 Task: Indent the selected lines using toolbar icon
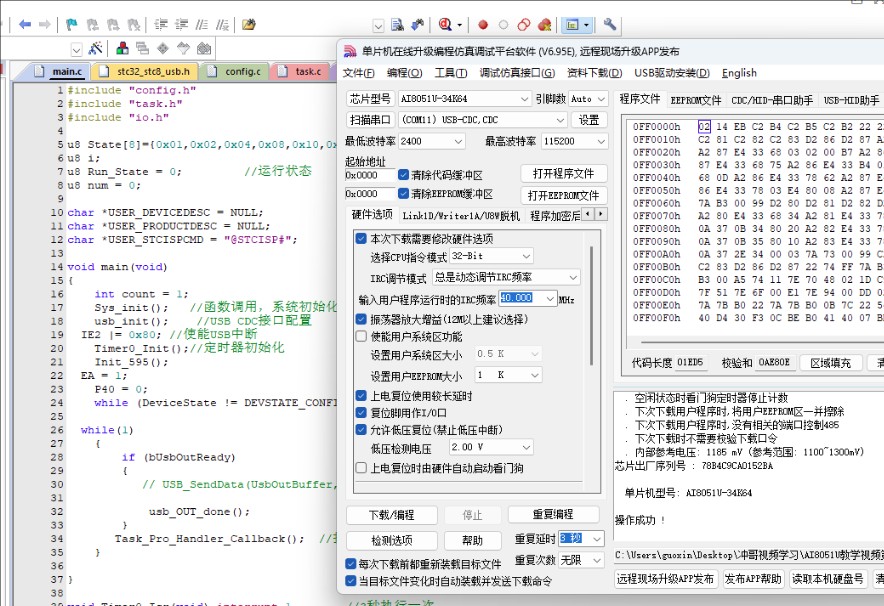click(161, 24)
